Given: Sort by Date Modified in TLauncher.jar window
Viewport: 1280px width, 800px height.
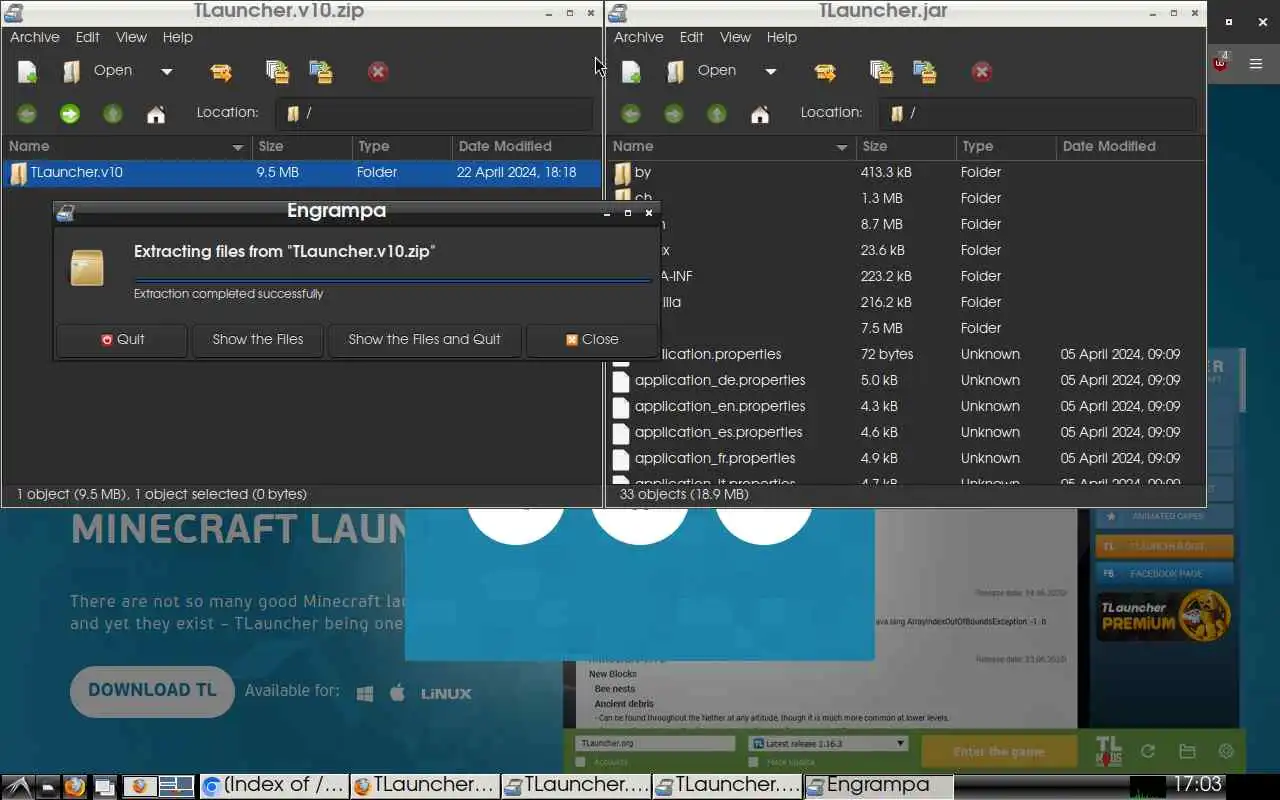Looking at the screenshot, I should pos(1131,147).
